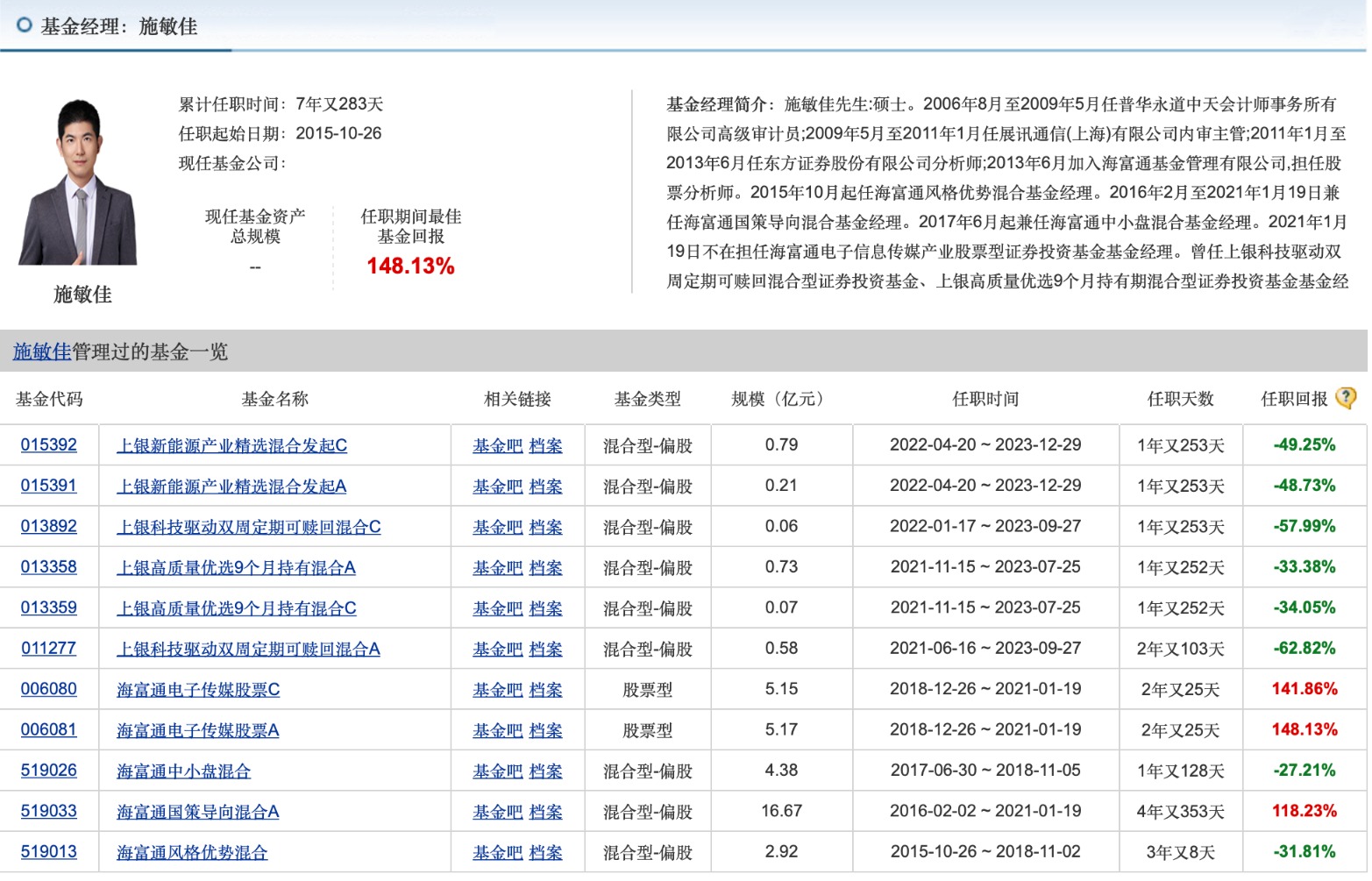Viewport: 1372px width, 881px height.
Task: Click the help question-mark icon beside 任职回报
Action: [1345, 398]
